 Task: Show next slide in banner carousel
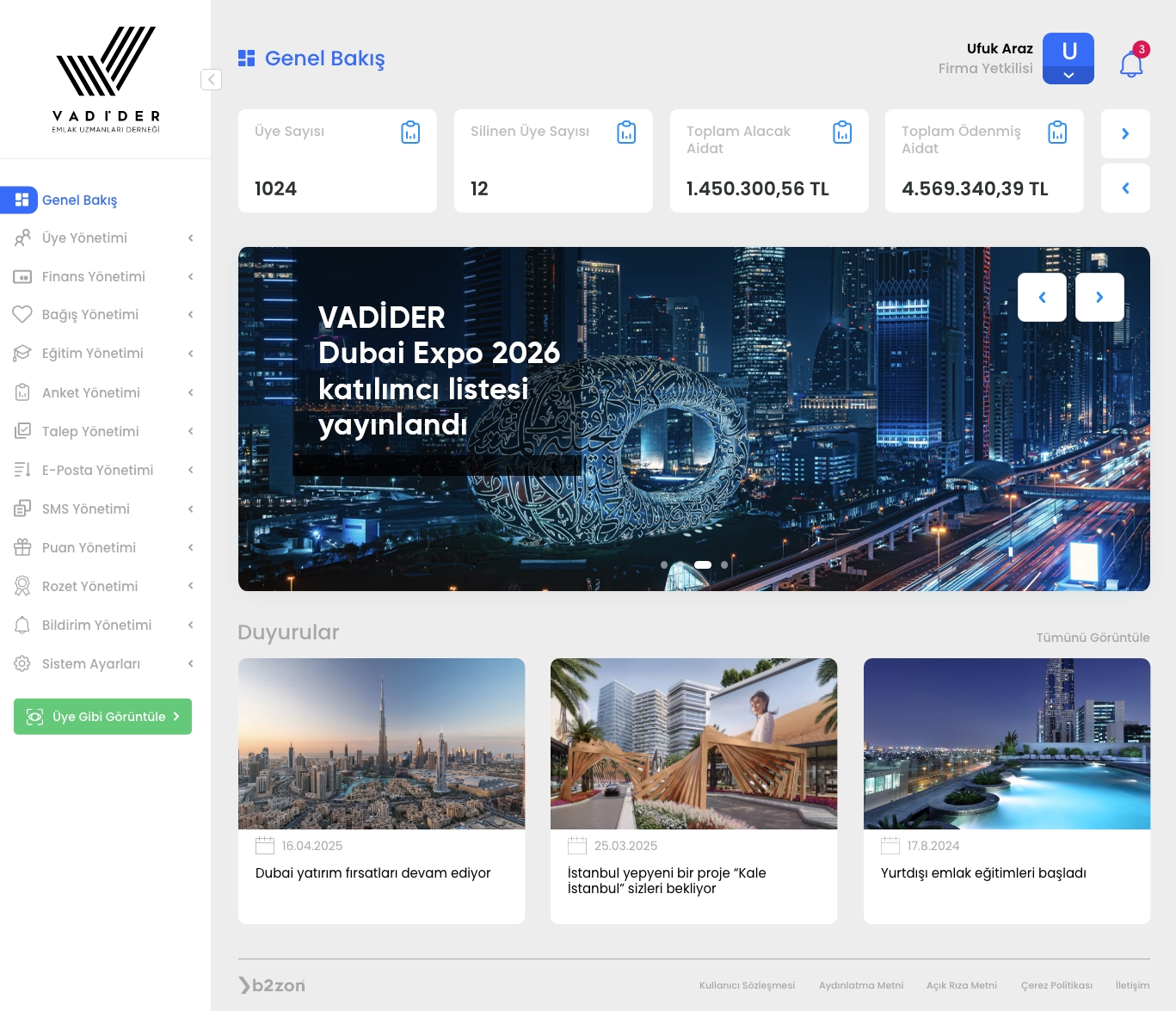click(1099, 297)
